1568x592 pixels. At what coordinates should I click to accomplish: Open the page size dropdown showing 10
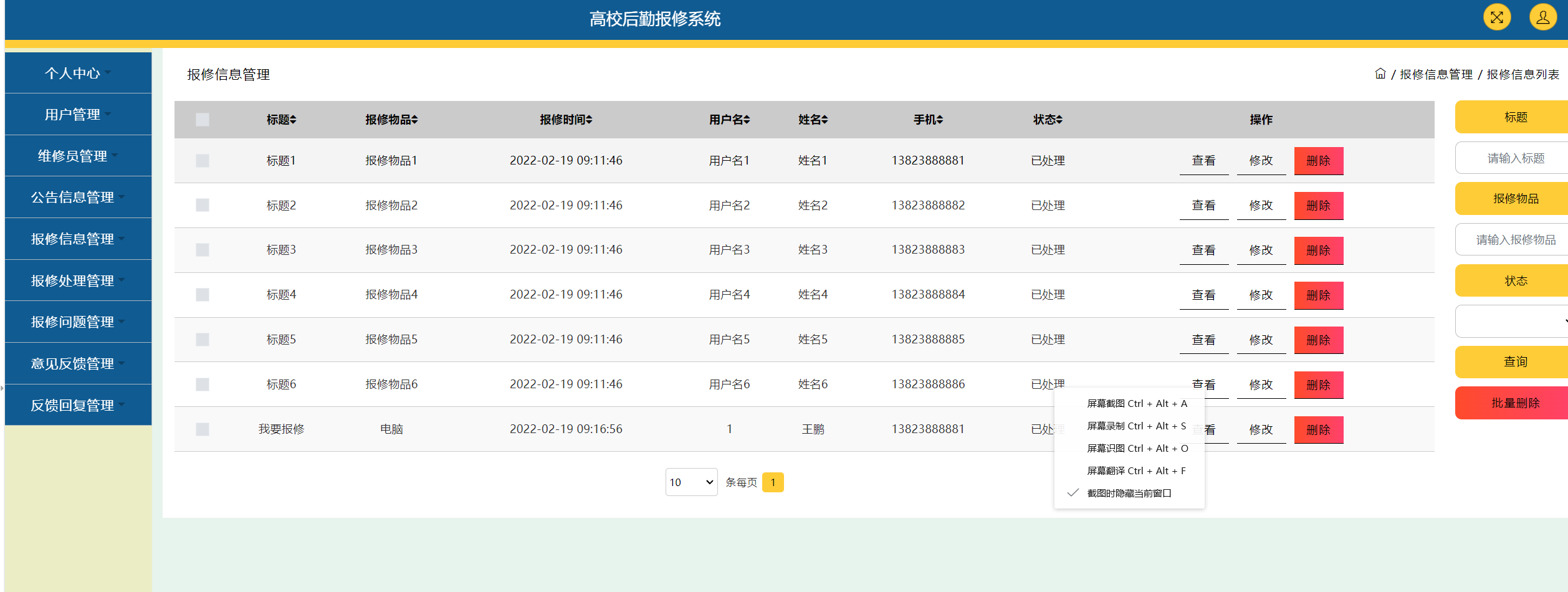(691, 482)
